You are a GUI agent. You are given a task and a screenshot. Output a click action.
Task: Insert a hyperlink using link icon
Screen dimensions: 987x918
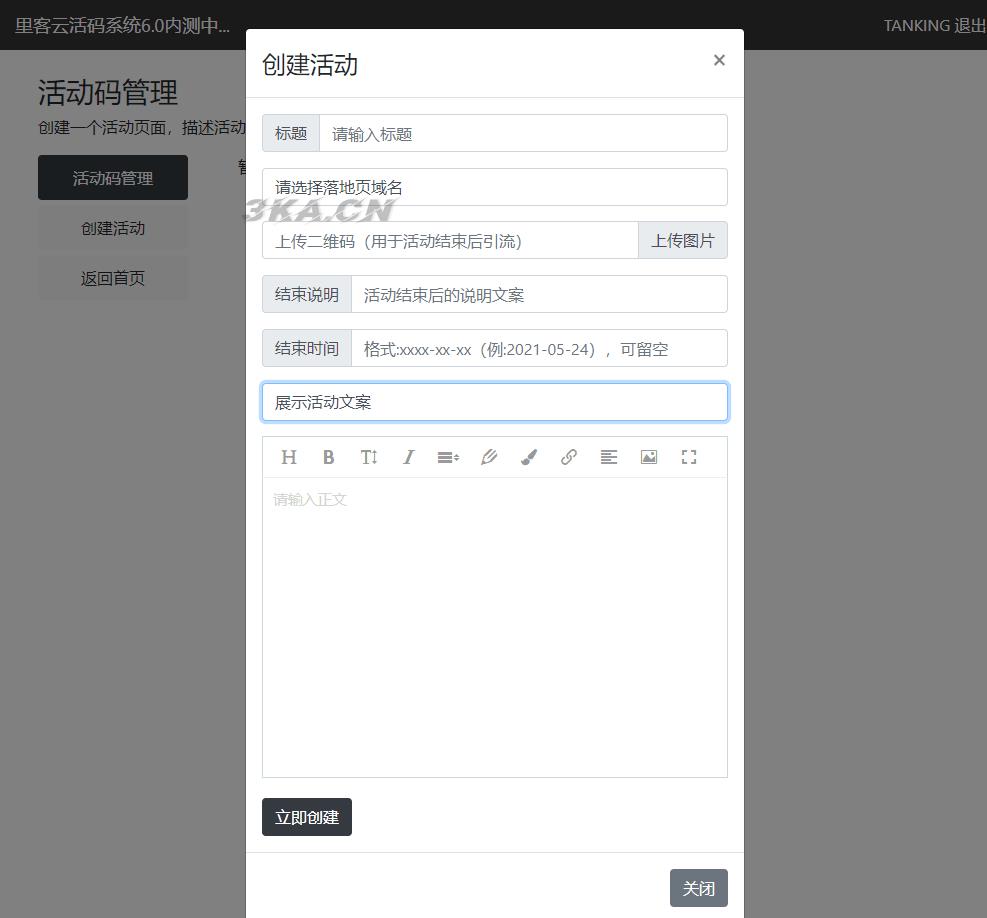[569, 457]
